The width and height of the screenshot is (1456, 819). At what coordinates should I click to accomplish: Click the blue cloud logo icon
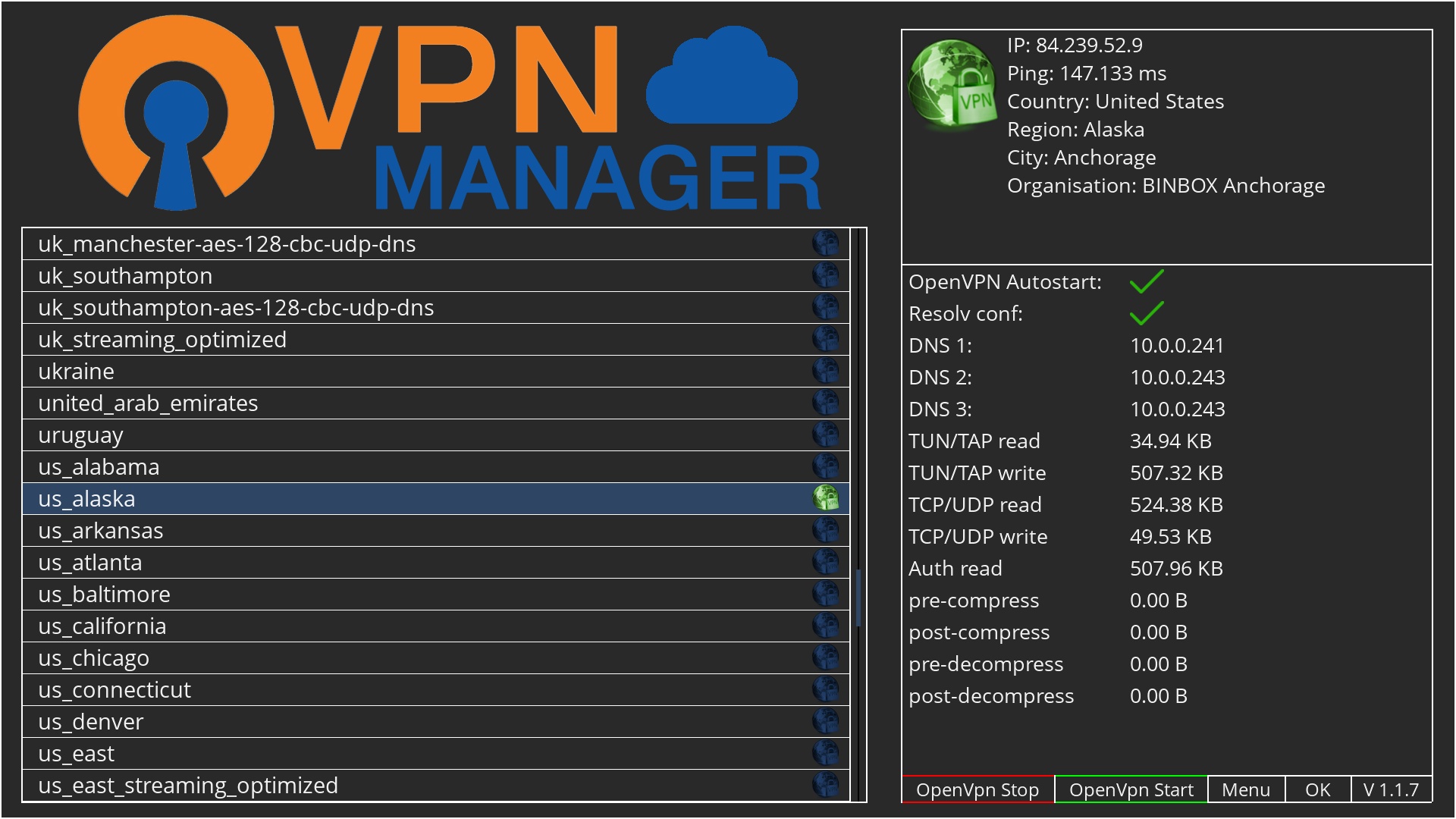click(722, 74)
